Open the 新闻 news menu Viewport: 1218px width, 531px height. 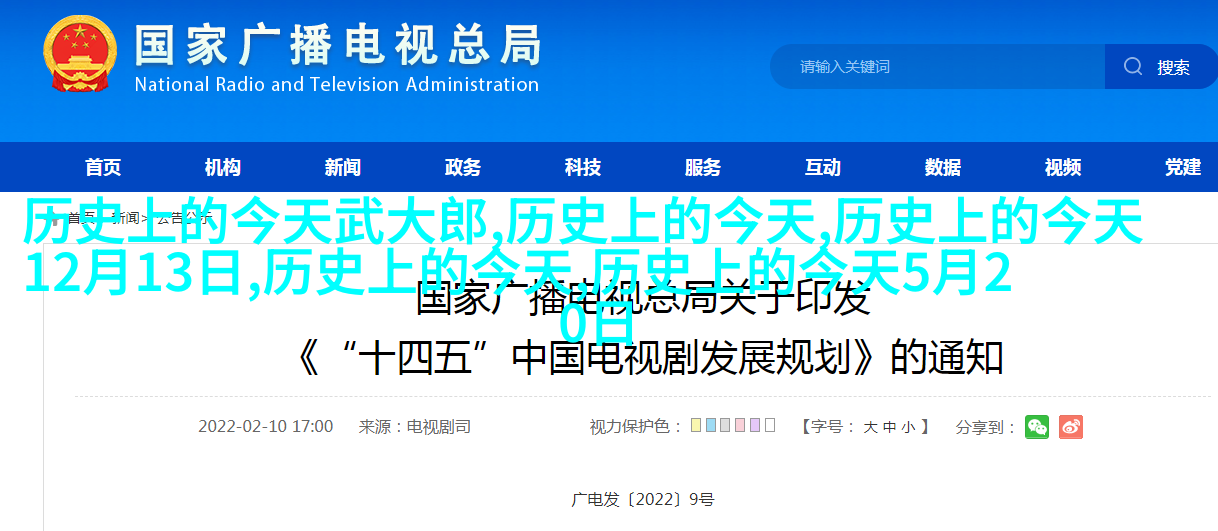pyautogui.click(x=342, y=167)
